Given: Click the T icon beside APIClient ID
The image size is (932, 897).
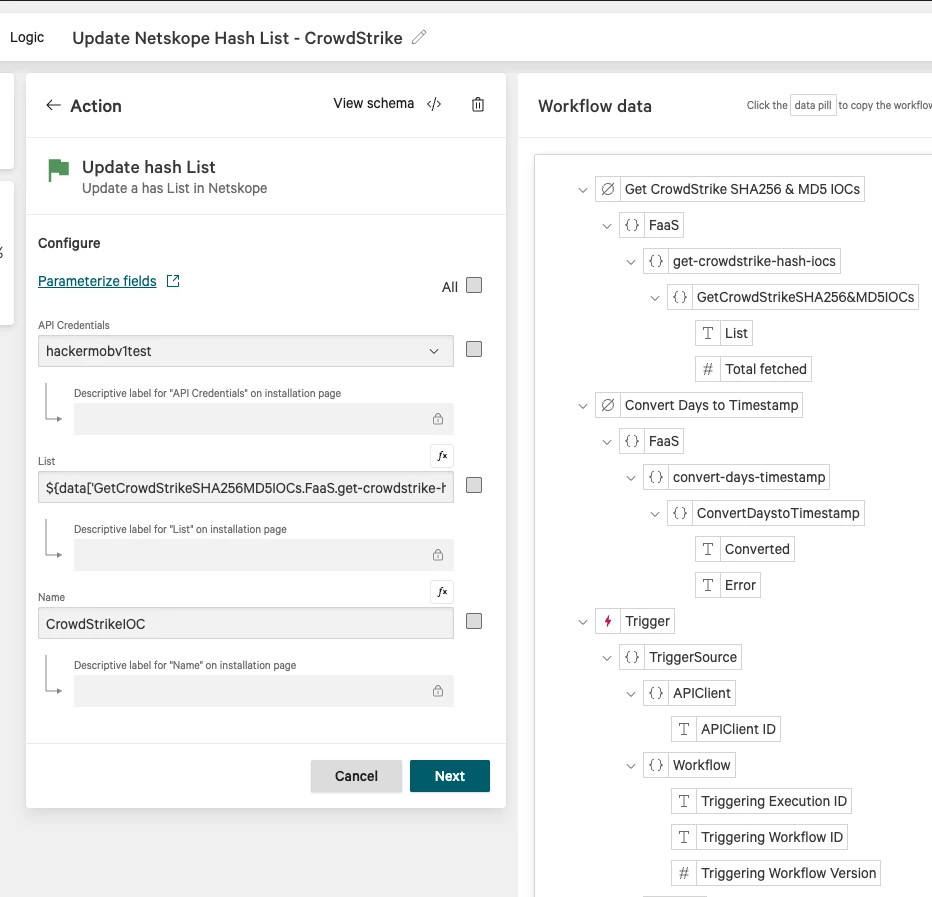Looking at the screenshot, I should (x=684, y=729).
